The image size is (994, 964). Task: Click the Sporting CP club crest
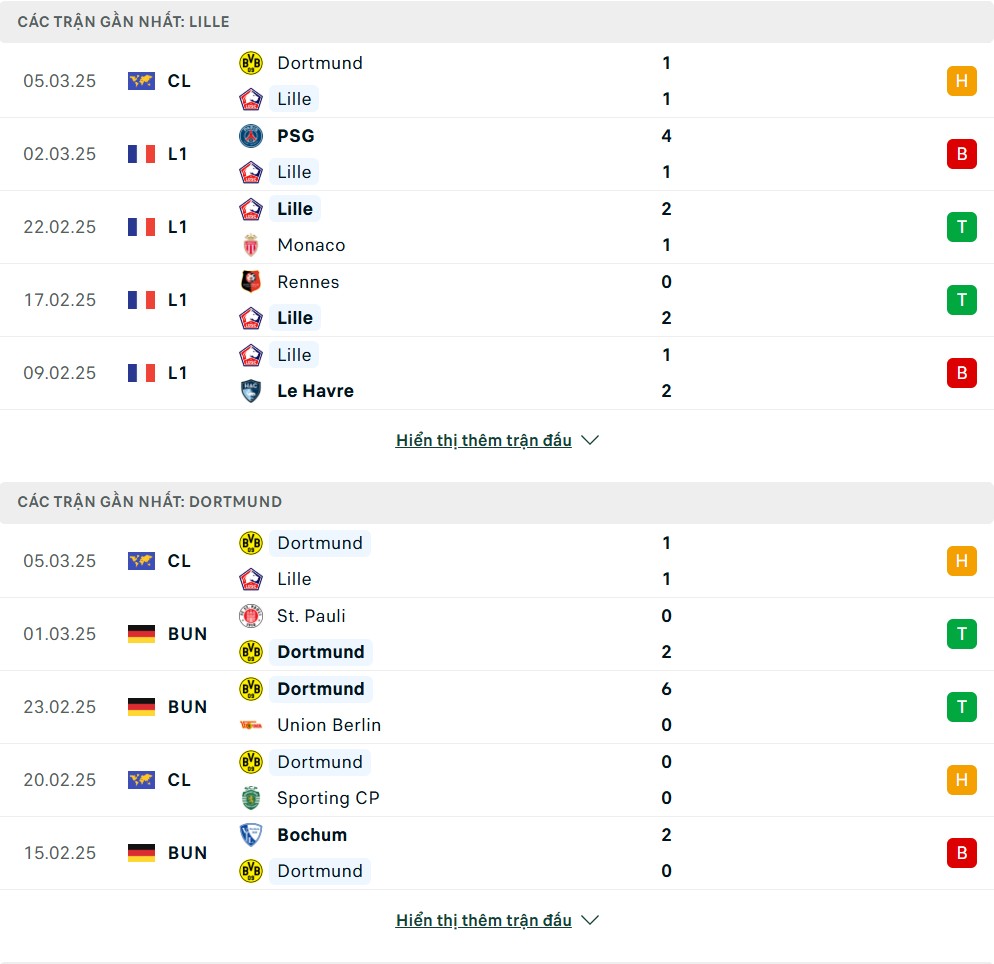250,797
